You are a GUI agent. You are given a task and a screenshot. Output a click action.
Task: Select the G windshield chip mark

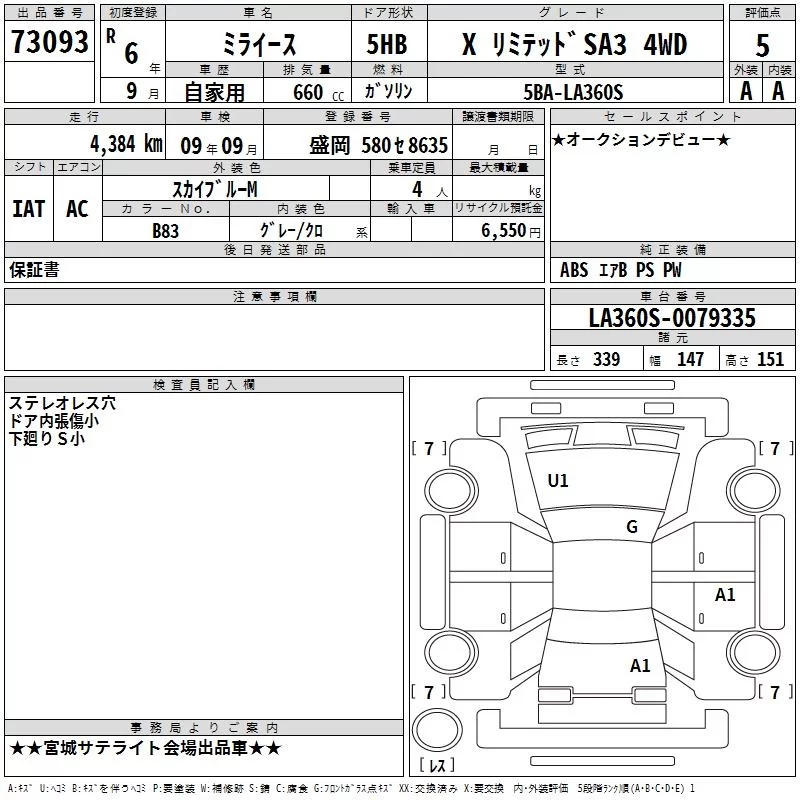click(631, 527)
